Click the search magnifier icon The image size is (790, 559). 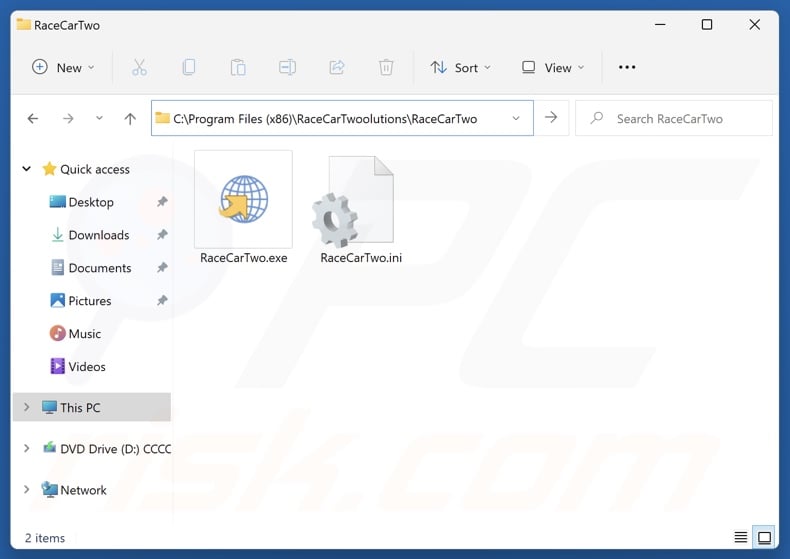pyautogui.click(x=597, y=118)
